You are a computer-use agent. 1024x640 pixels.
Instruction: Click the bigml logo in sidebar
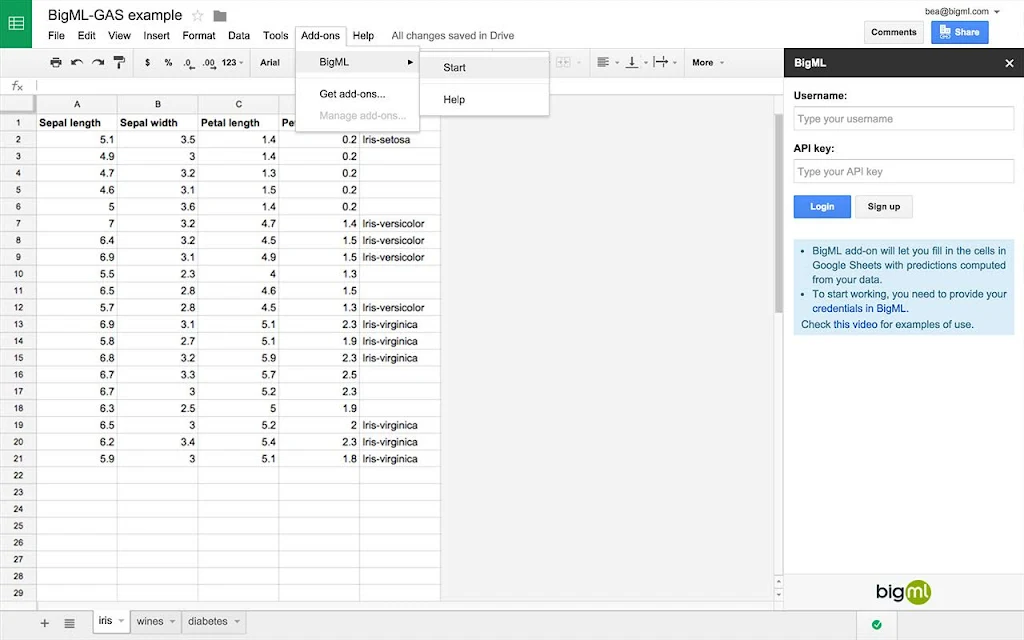click(x=903, y=592)
